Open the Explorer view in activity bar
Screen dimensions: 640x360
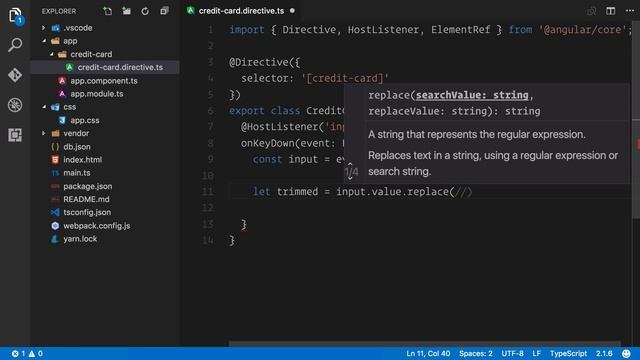click(x=15, y=16)
